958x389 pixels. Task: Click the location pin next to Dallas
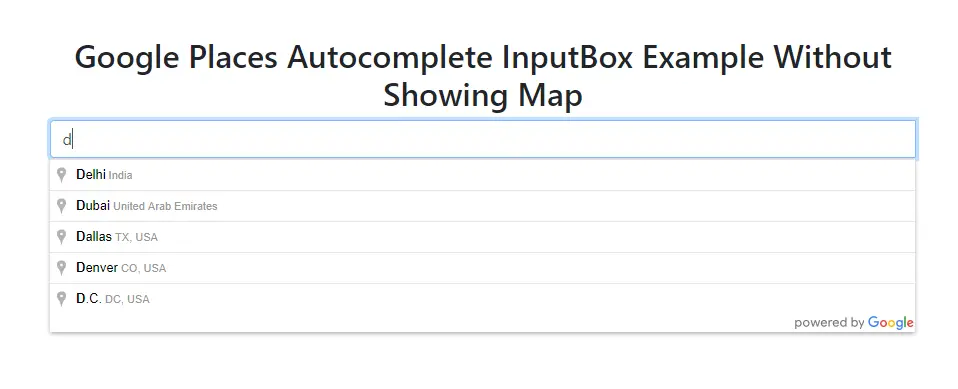61,238
